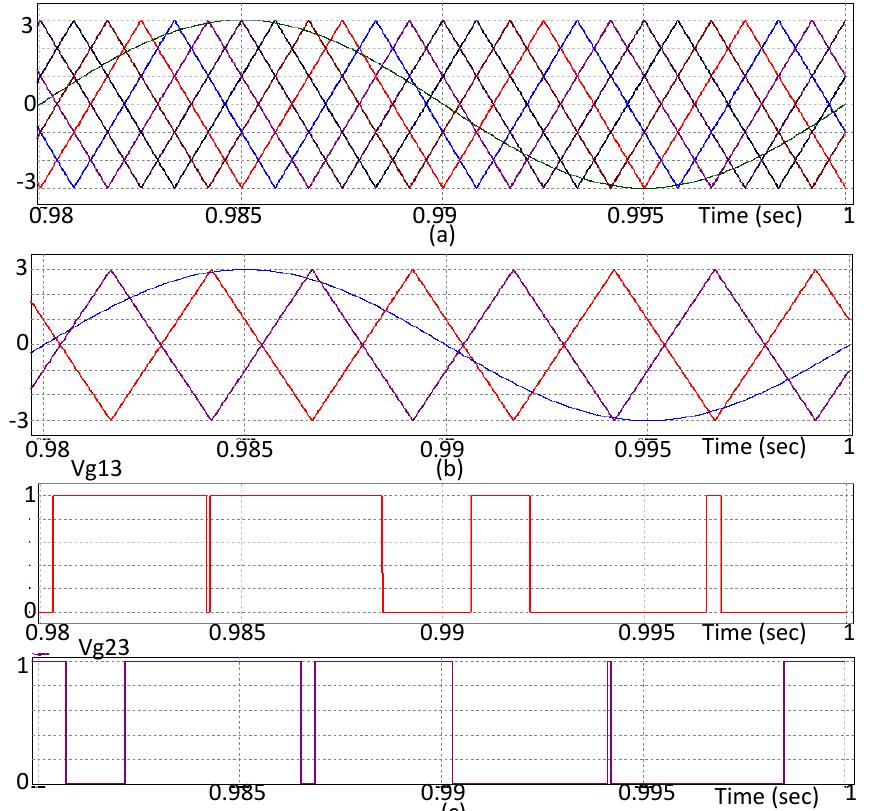Click the y-axis value 1 on the Vg13 plot
872x811 pixels.
coord(30,495)
